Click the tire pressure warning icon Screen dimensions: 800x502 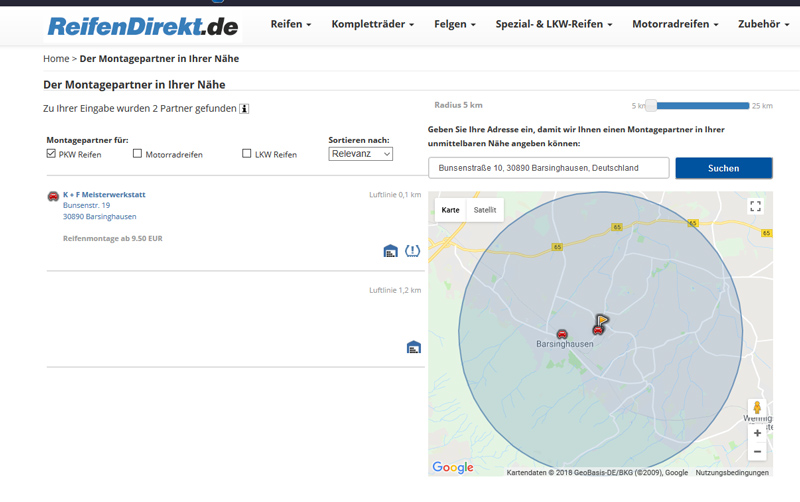(x=412, y=250)
